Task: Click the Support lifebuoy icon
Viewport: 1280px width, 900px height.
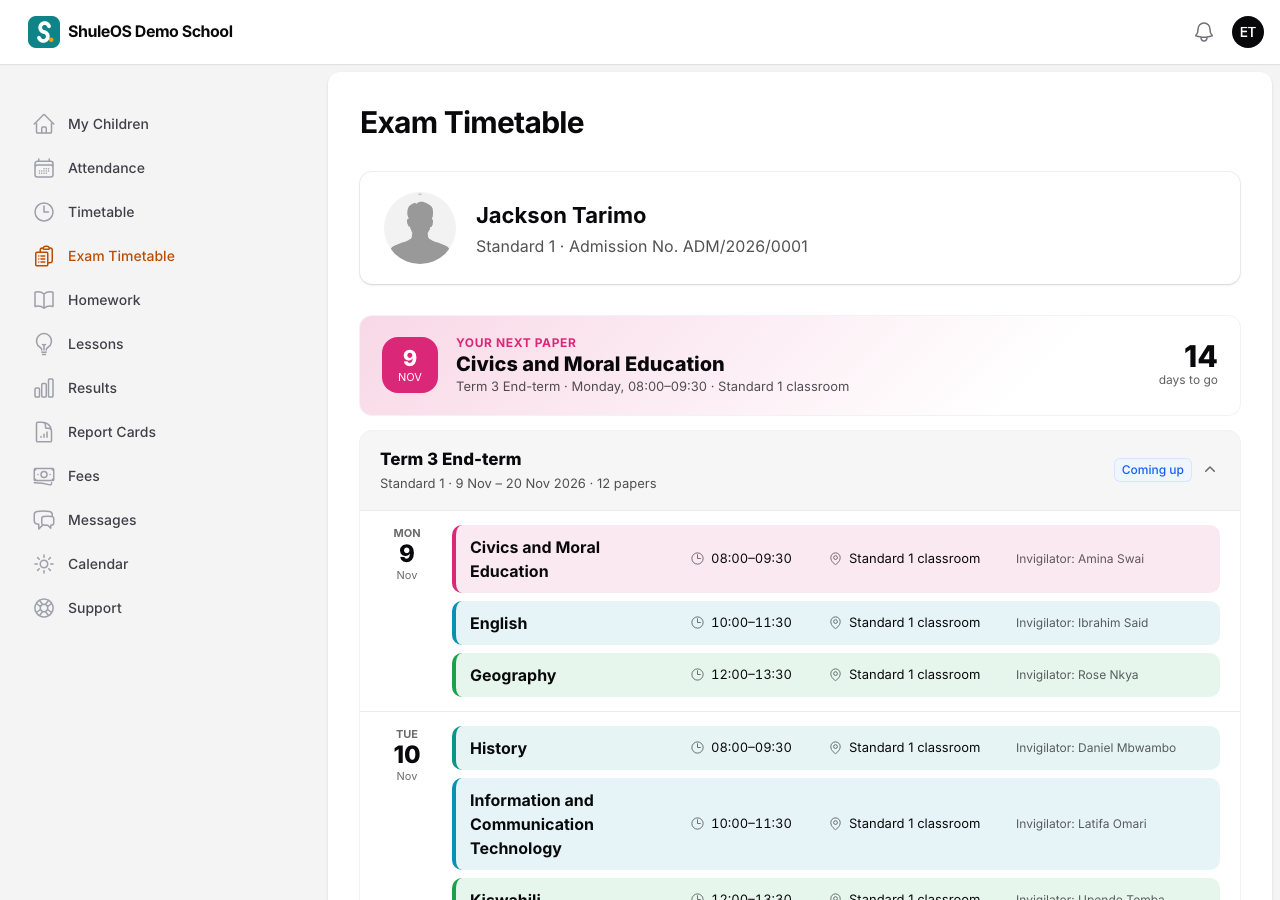Action: coord(44,608)
